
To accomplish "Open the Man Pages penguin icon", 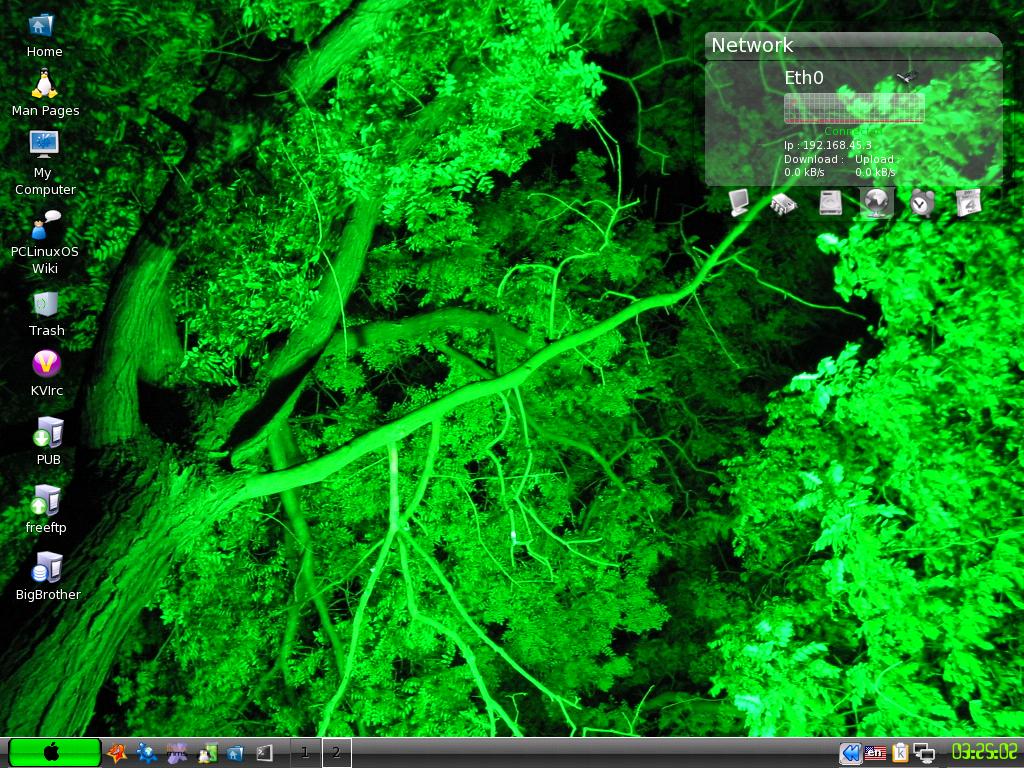I will click(44, 84).
